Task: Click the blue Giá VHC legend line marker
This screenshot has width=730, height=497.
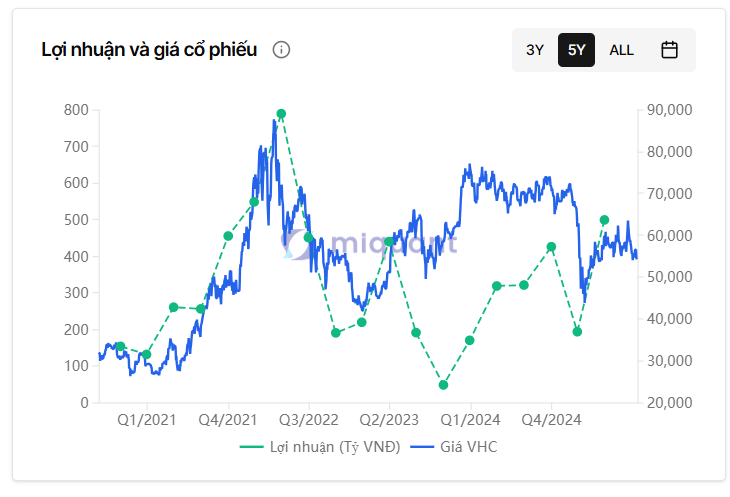Action: point(423,447)
